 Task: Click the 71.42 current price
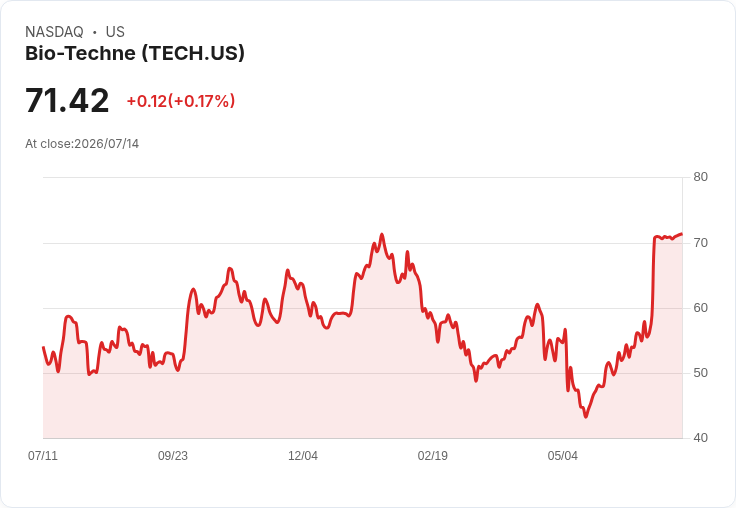click(x=67, y=100)
